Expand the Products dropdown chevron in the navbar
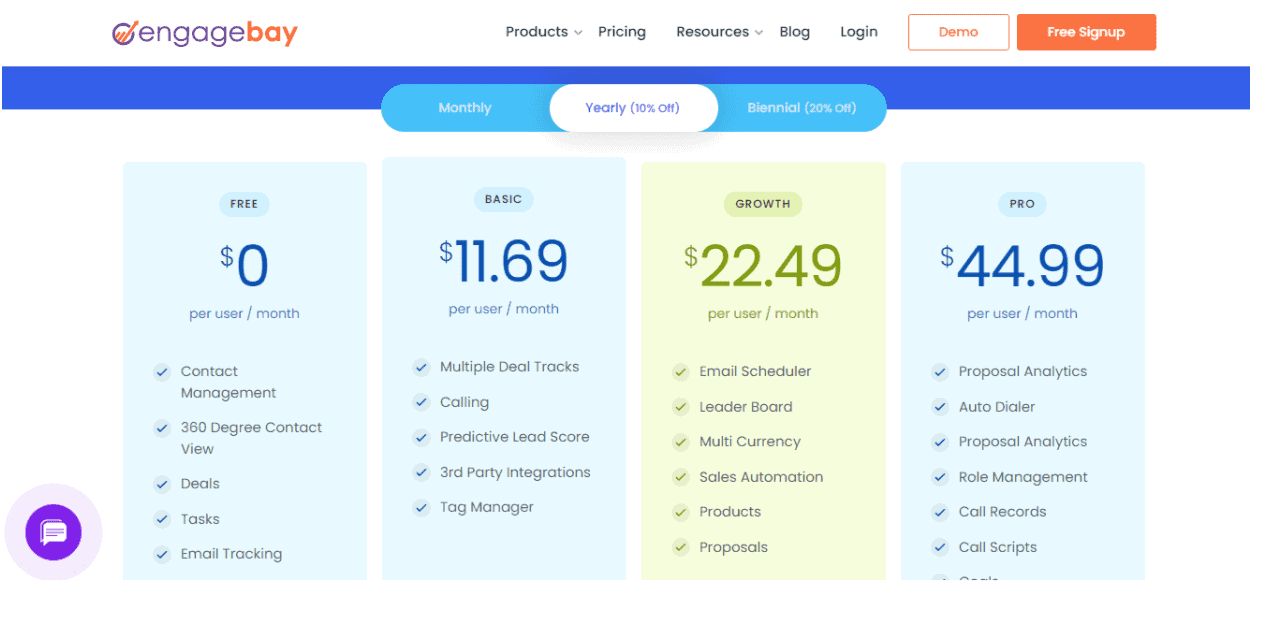The image size is (1282, 628). pyautogui.click(x=578, y=33)
